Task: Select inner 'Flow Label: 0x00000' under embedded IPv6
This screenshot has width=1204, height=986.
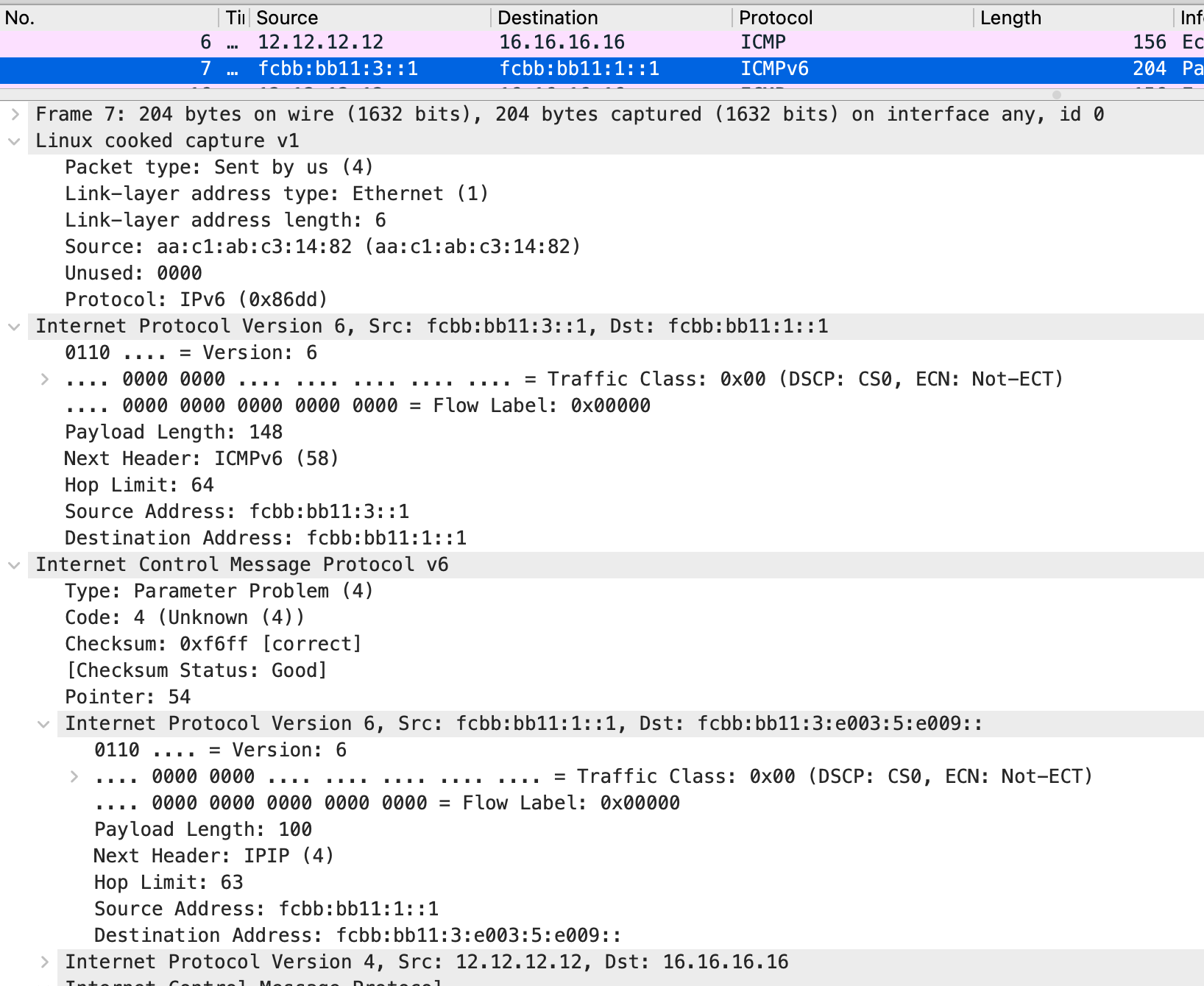Action: tap(387, 803)
